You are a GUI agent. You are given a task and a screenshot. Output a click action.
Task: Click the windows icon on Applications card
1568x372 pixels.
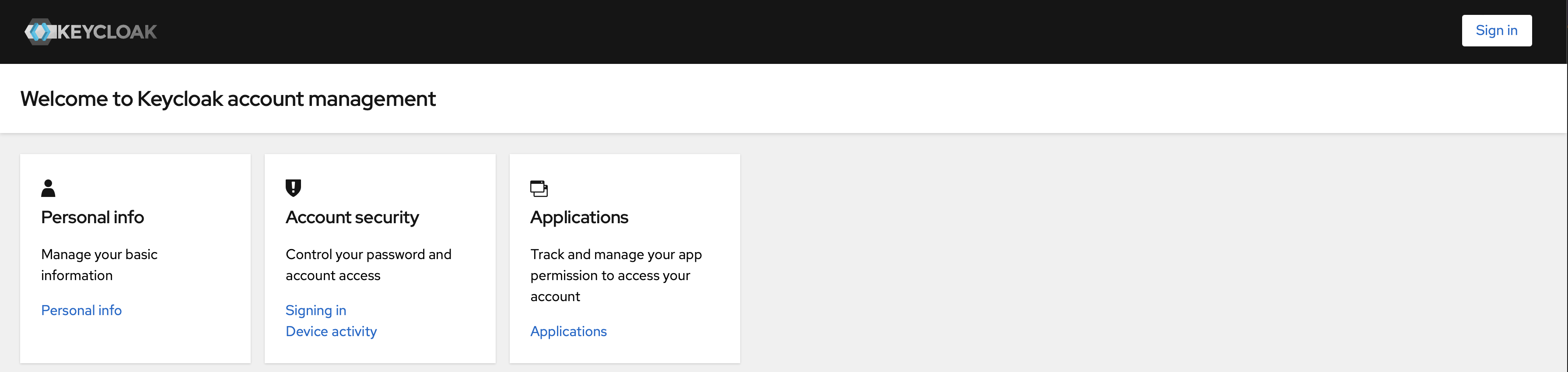(539, 189)
